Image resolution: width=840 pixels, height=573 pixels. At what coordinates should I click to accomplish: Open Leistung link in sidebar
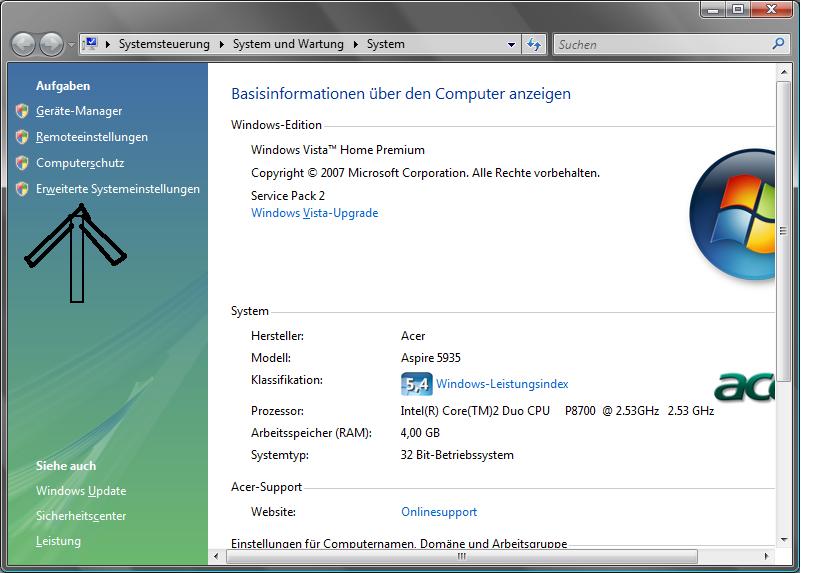click(x=58, y=541)
